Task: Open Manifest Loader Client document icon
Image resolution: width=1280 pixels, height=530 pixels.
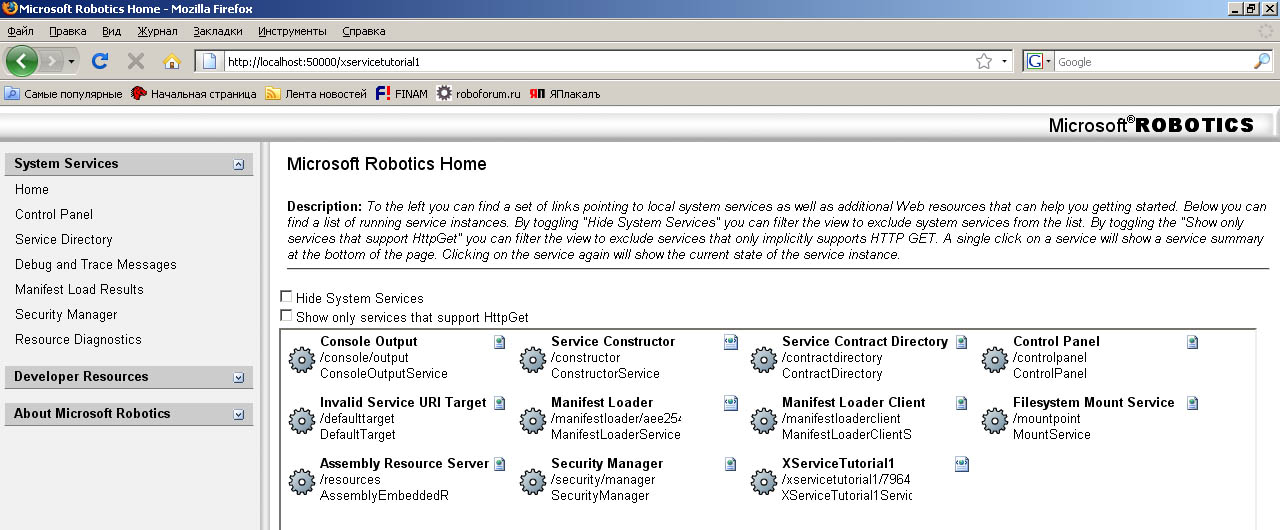Action: (962, 403)
